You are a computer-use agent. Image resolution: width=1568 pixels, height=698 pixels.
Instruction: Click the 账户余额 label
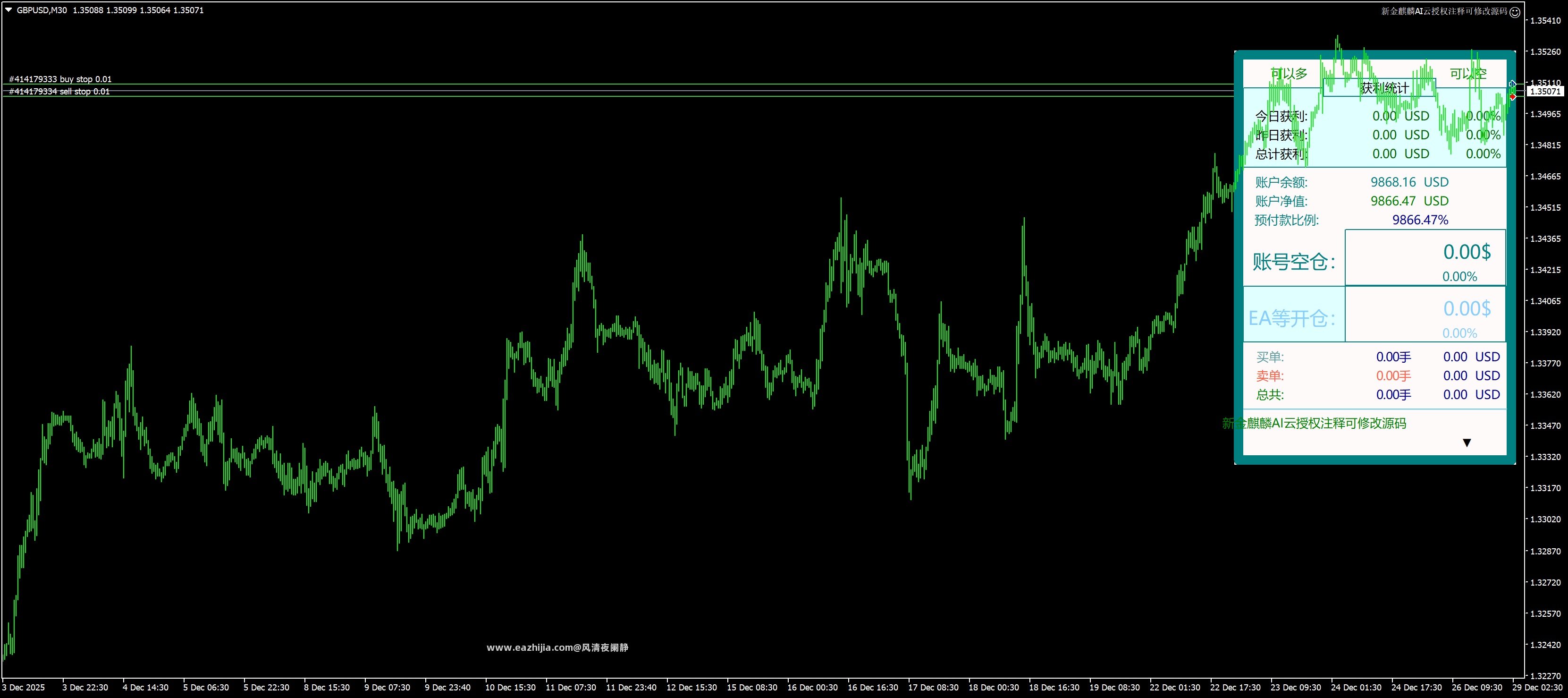click(x=1281, y=182)
